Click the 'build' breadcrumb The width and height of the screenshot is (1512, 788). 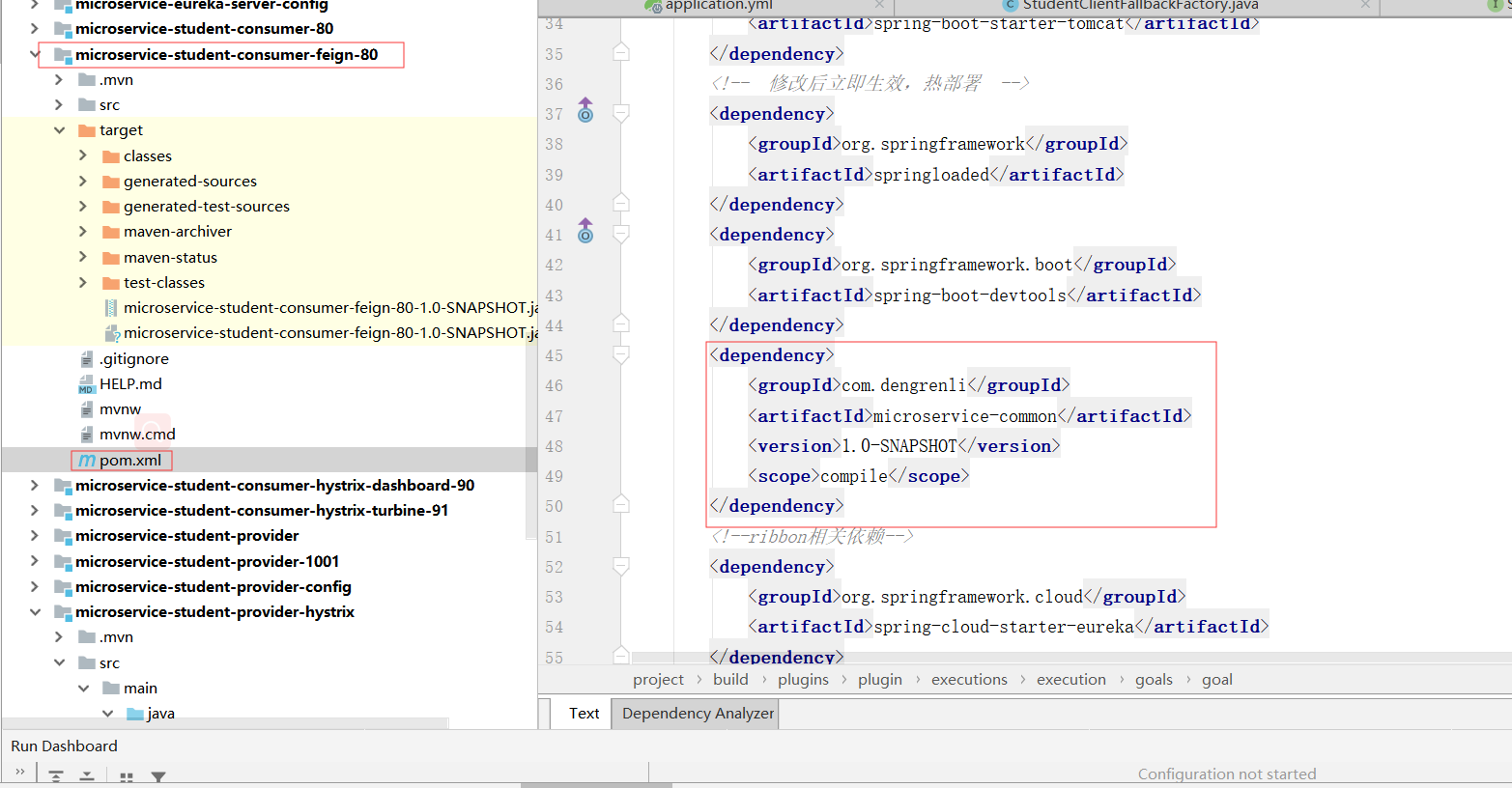point(730,680)
